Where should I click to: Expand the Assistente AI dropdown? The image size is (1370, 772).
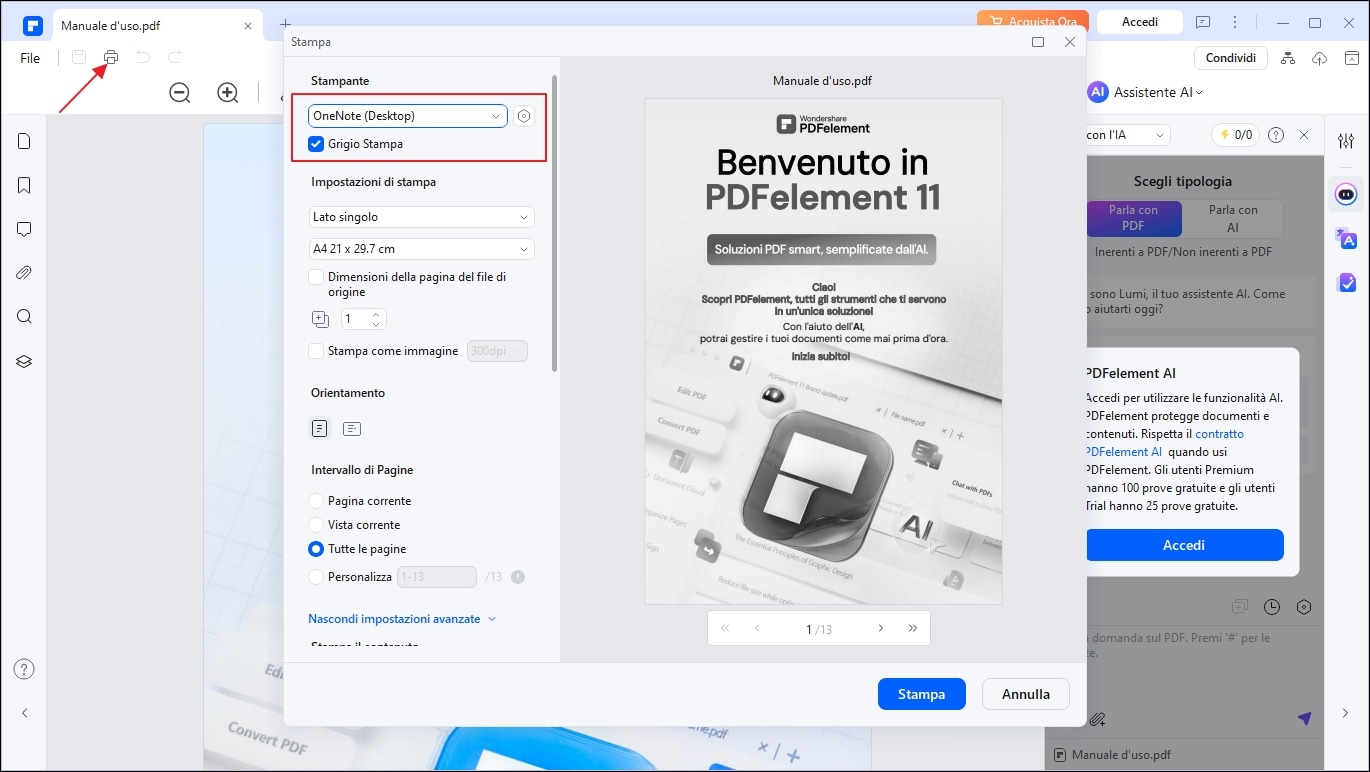[1158, 92]
